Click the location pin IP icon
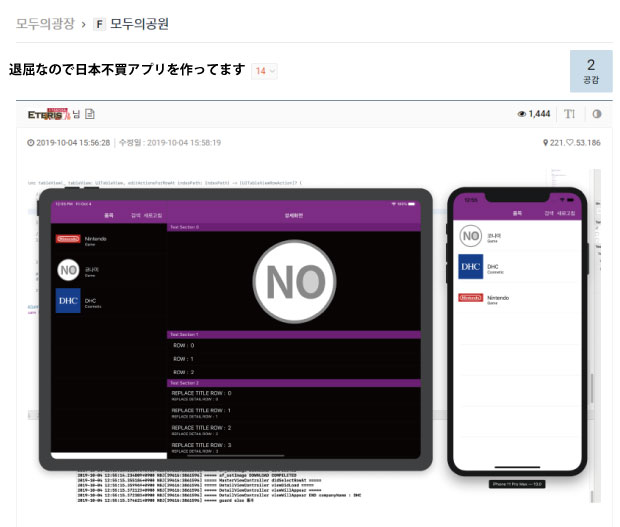This screenshot has width=620, height=527. [545, 143]
